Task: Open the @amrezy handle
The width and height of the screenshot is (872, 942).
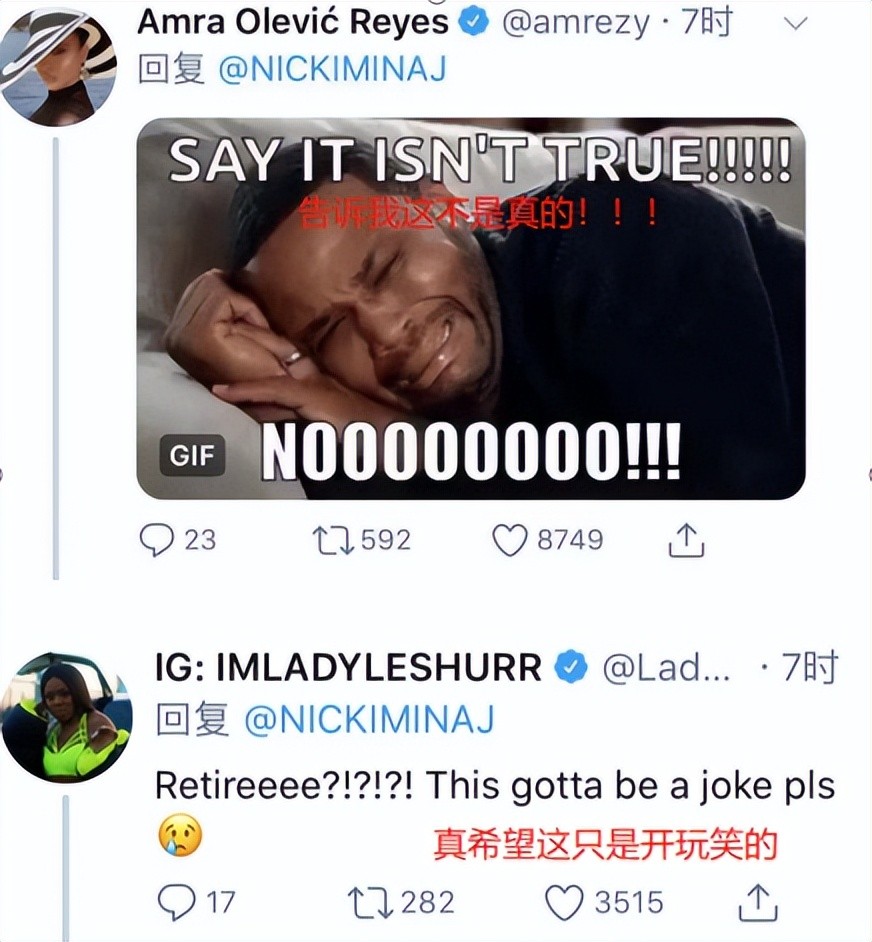Action: click(x=575, y=23)
